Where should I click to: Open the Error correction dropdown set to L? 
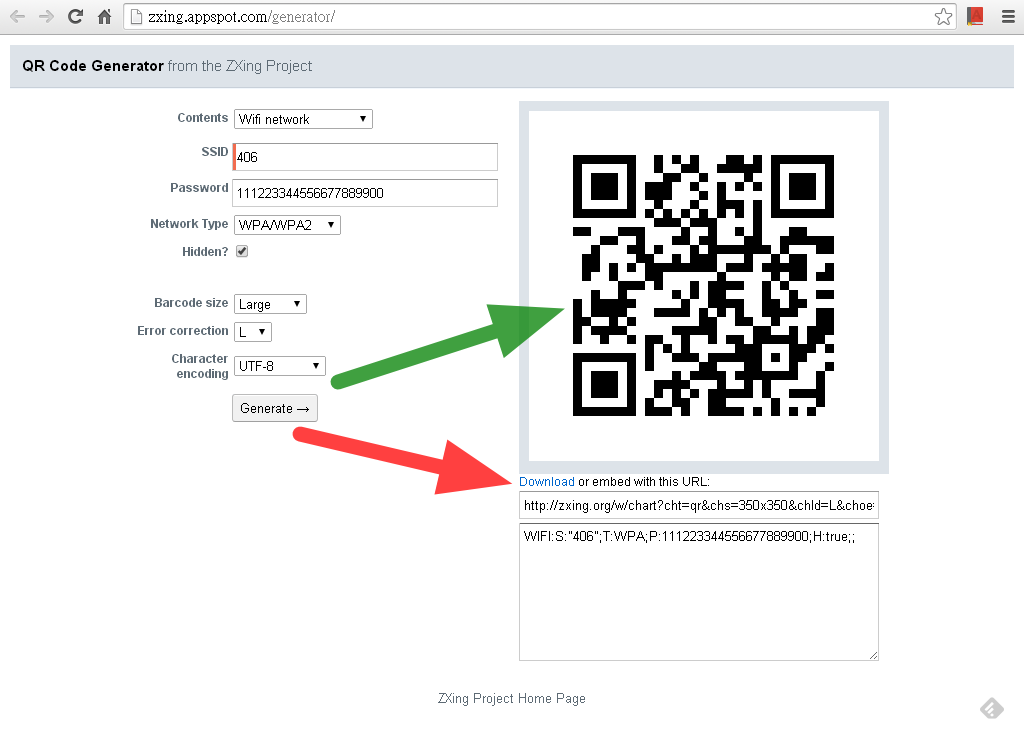pos(253,332)
